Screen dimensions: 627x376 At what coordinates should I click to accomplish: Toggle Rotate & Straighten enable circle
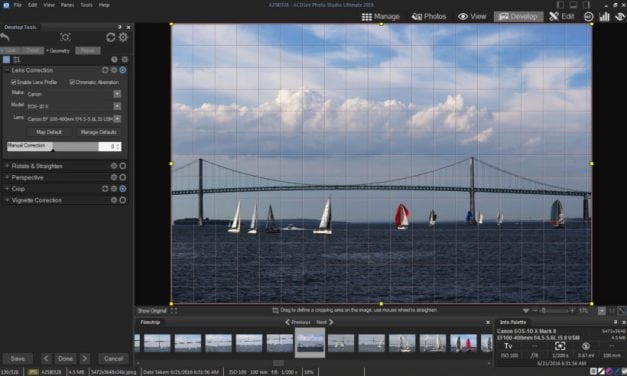pyautogui.click(x=123, y=166)
